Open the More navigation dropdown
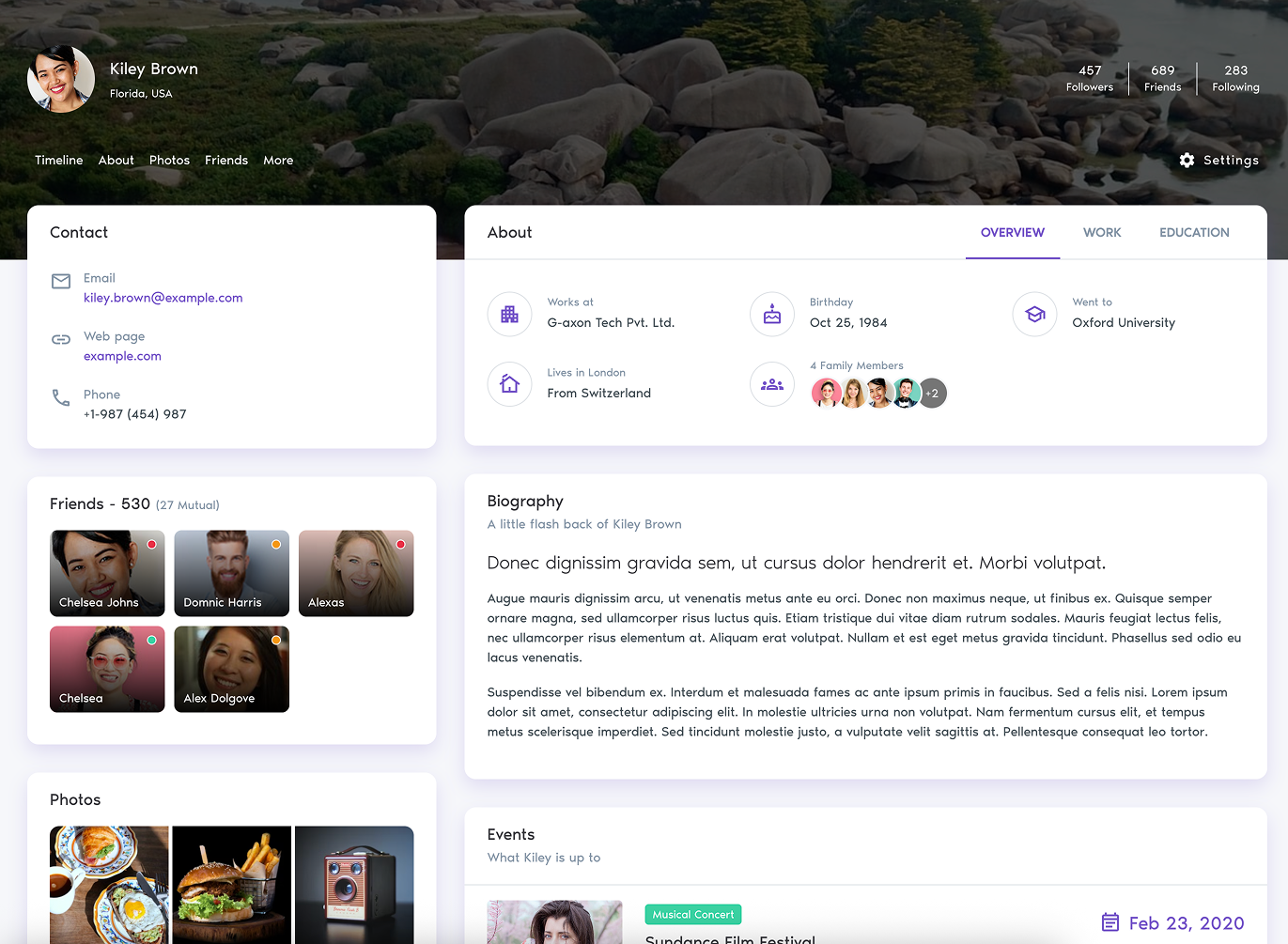Viewport: 1288px width, 944px height. point(278,160)
